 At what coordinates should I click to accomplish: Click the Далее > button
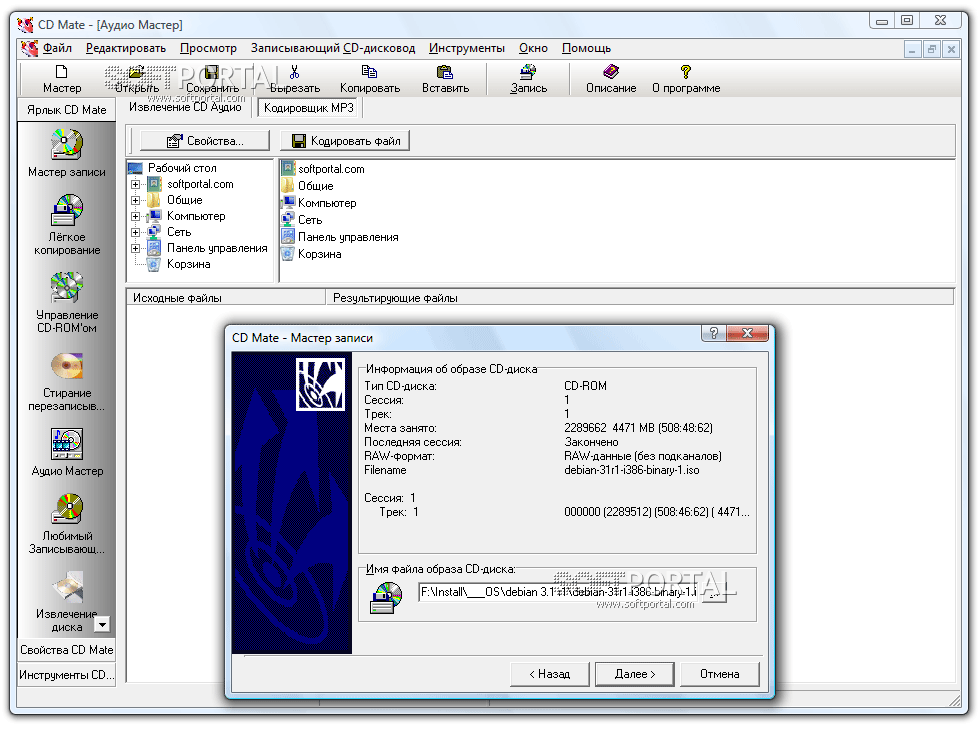[635, 674]
